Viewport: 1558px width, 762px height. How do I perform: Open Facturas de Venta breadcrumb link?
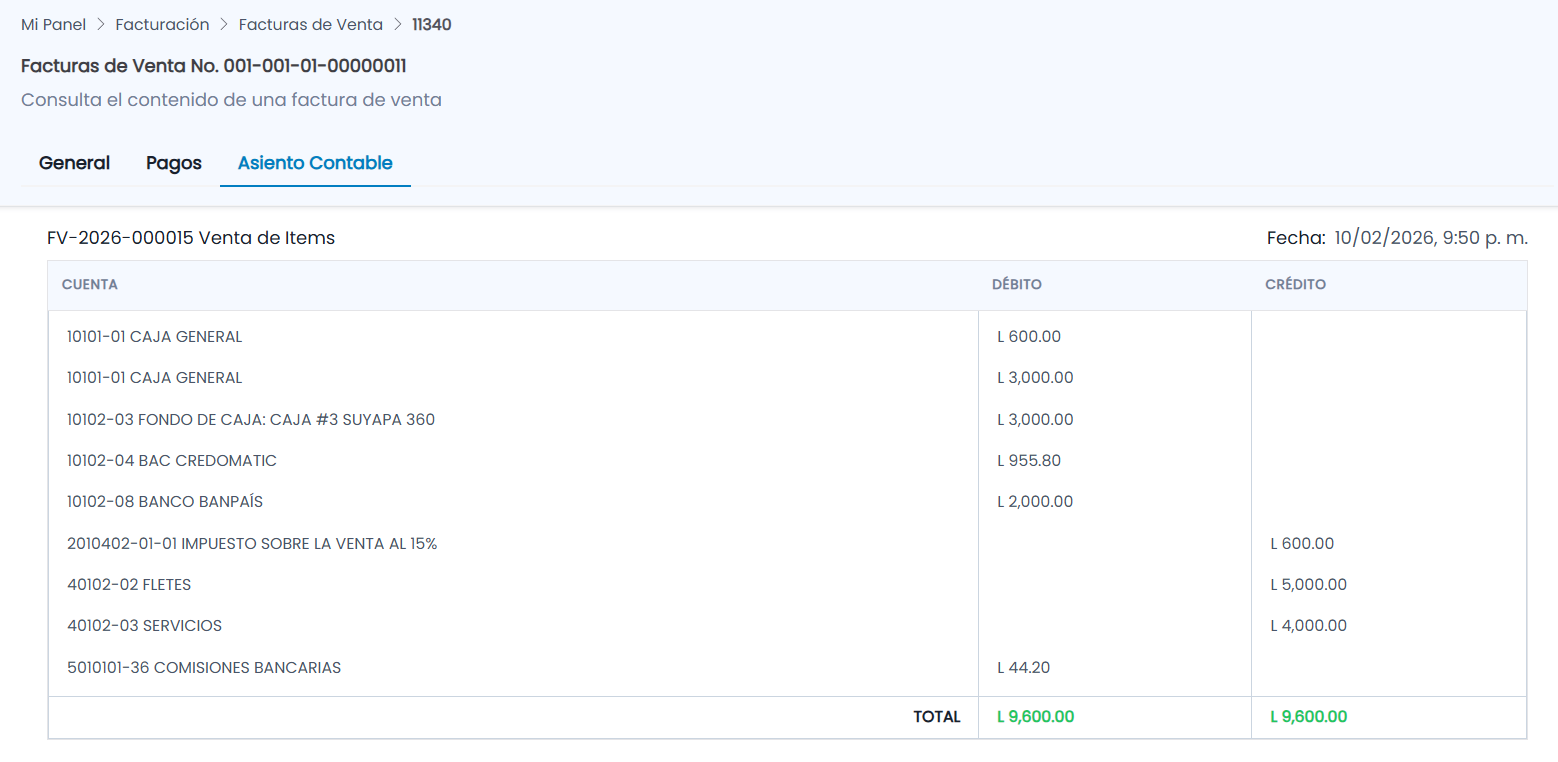tap(311, 24)
